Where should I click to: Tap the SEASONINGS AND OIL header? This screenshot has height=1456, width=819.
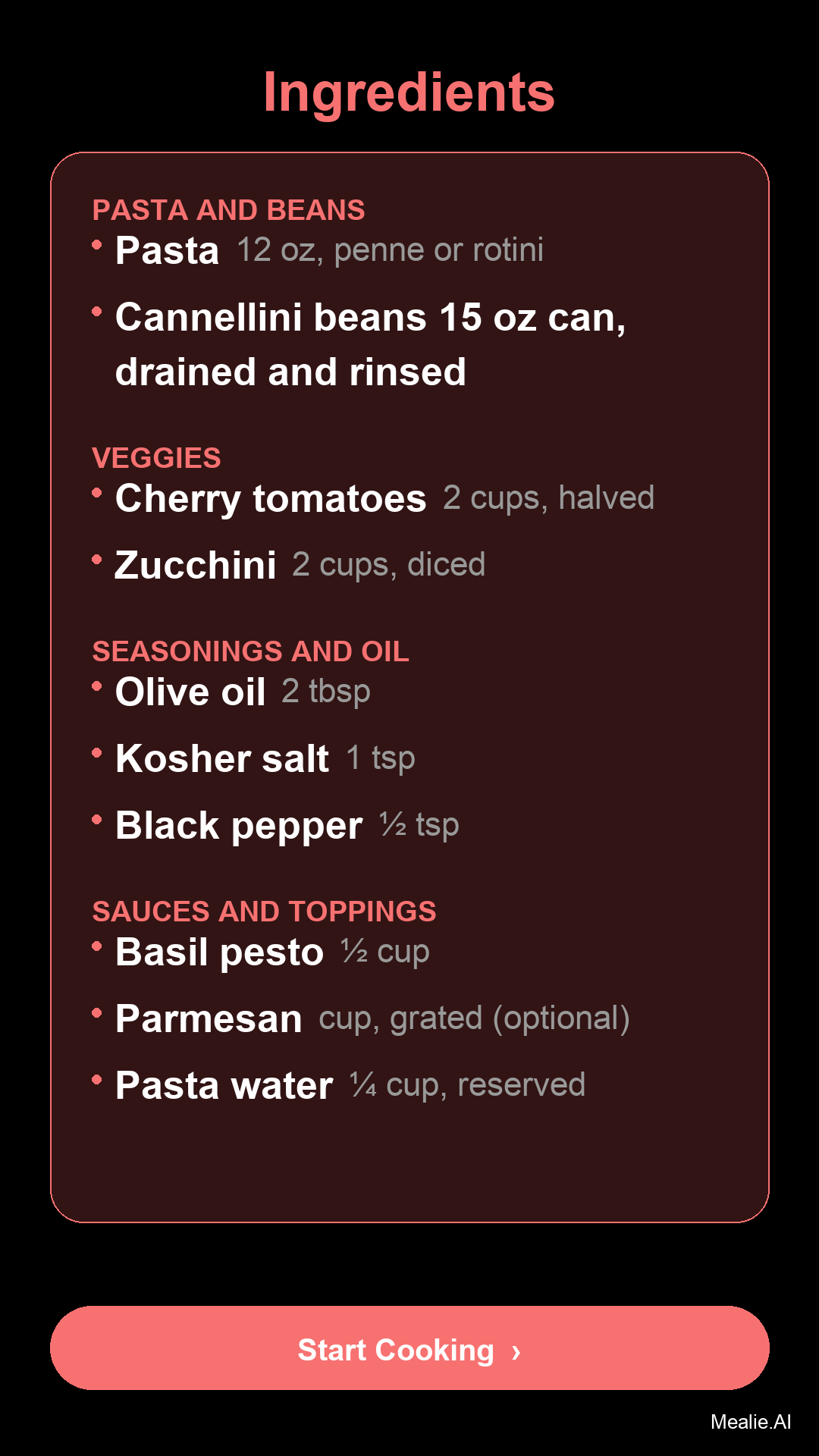(x=250, y=651)
